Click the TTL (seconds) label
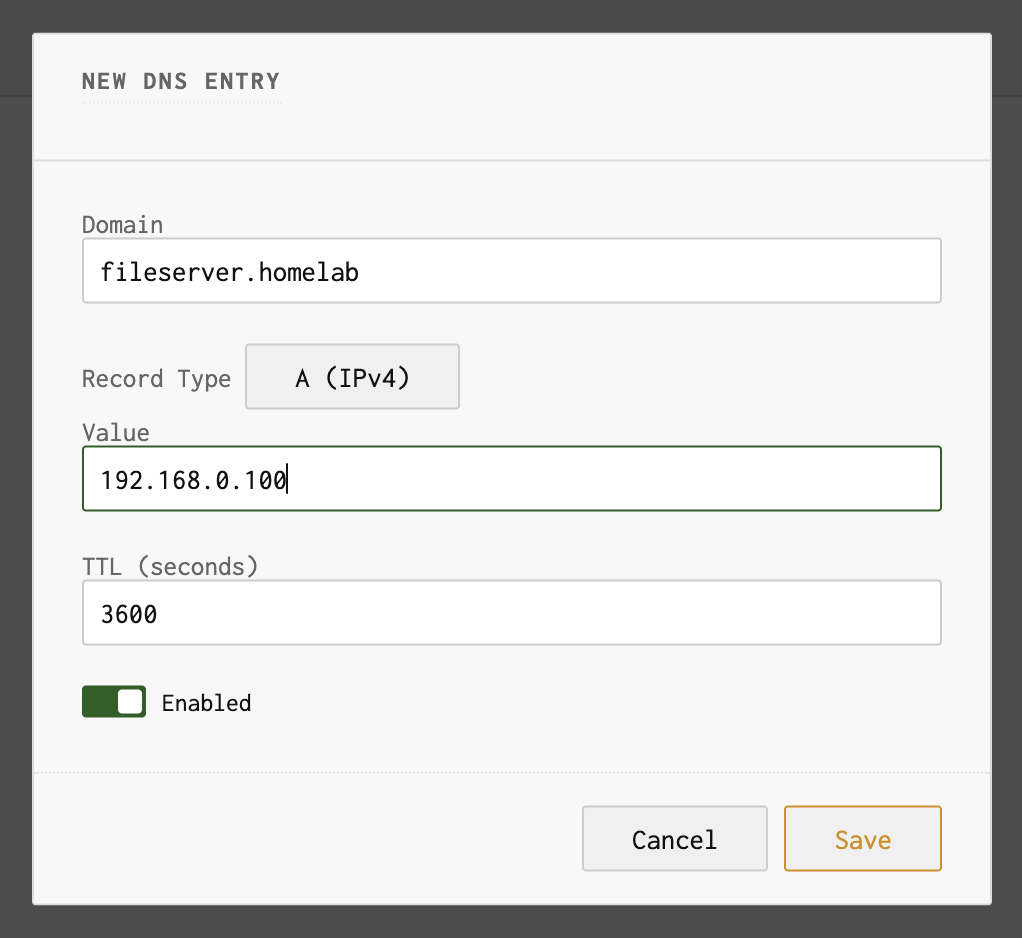This screenshot has width=1022, height=938. (169, 565)
